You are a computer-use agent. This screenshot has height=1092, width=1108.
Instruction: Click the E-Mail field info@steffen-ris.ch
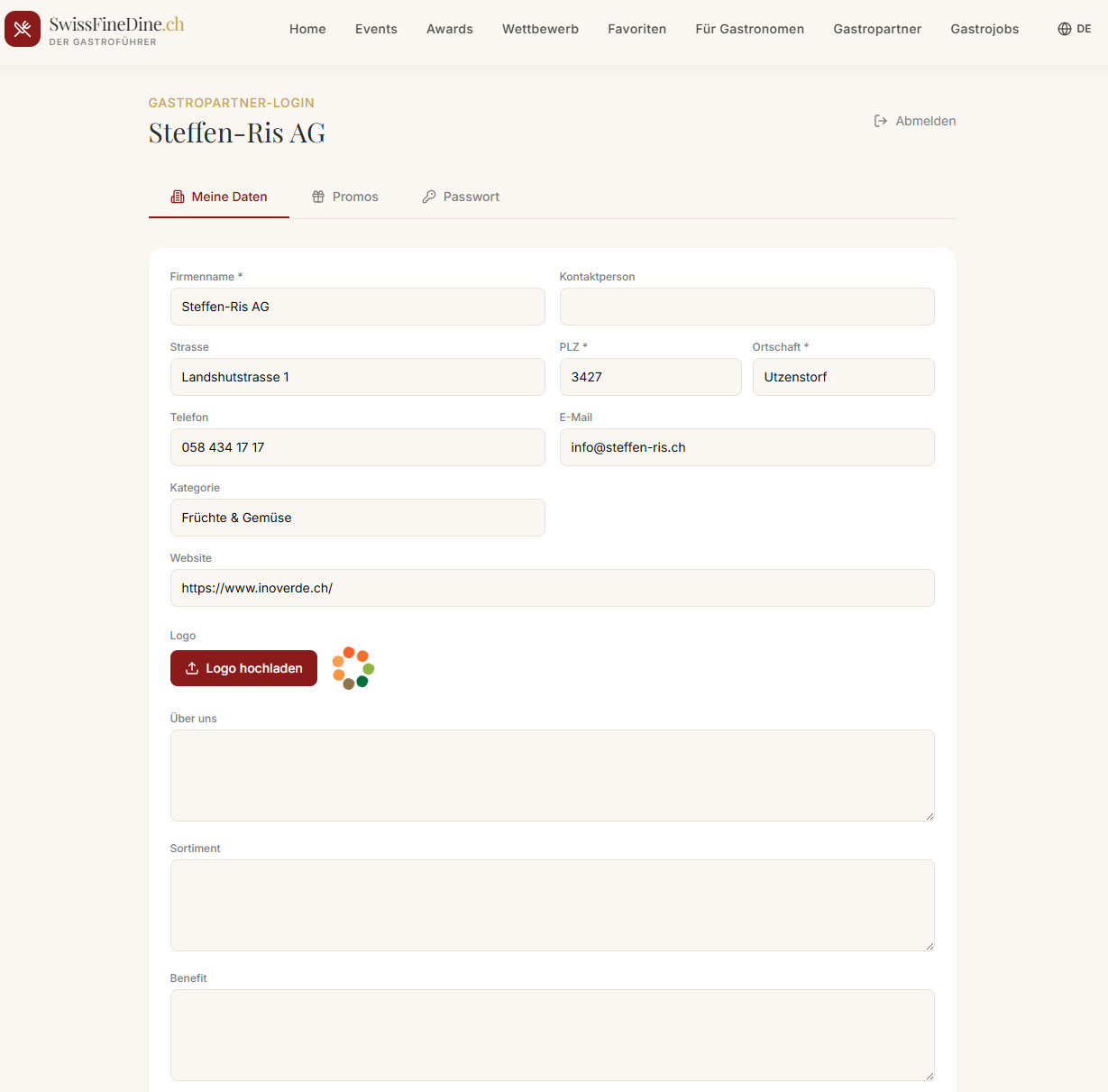[747, 447]
